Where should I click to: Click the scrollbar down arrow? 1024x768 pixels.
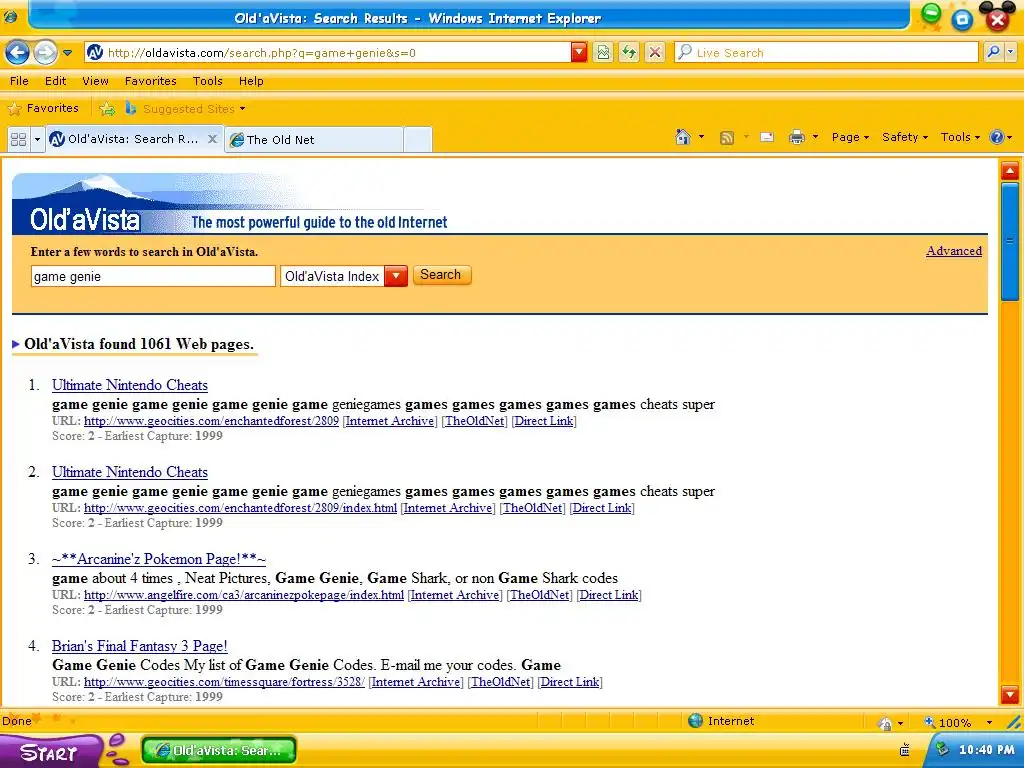1010,694
